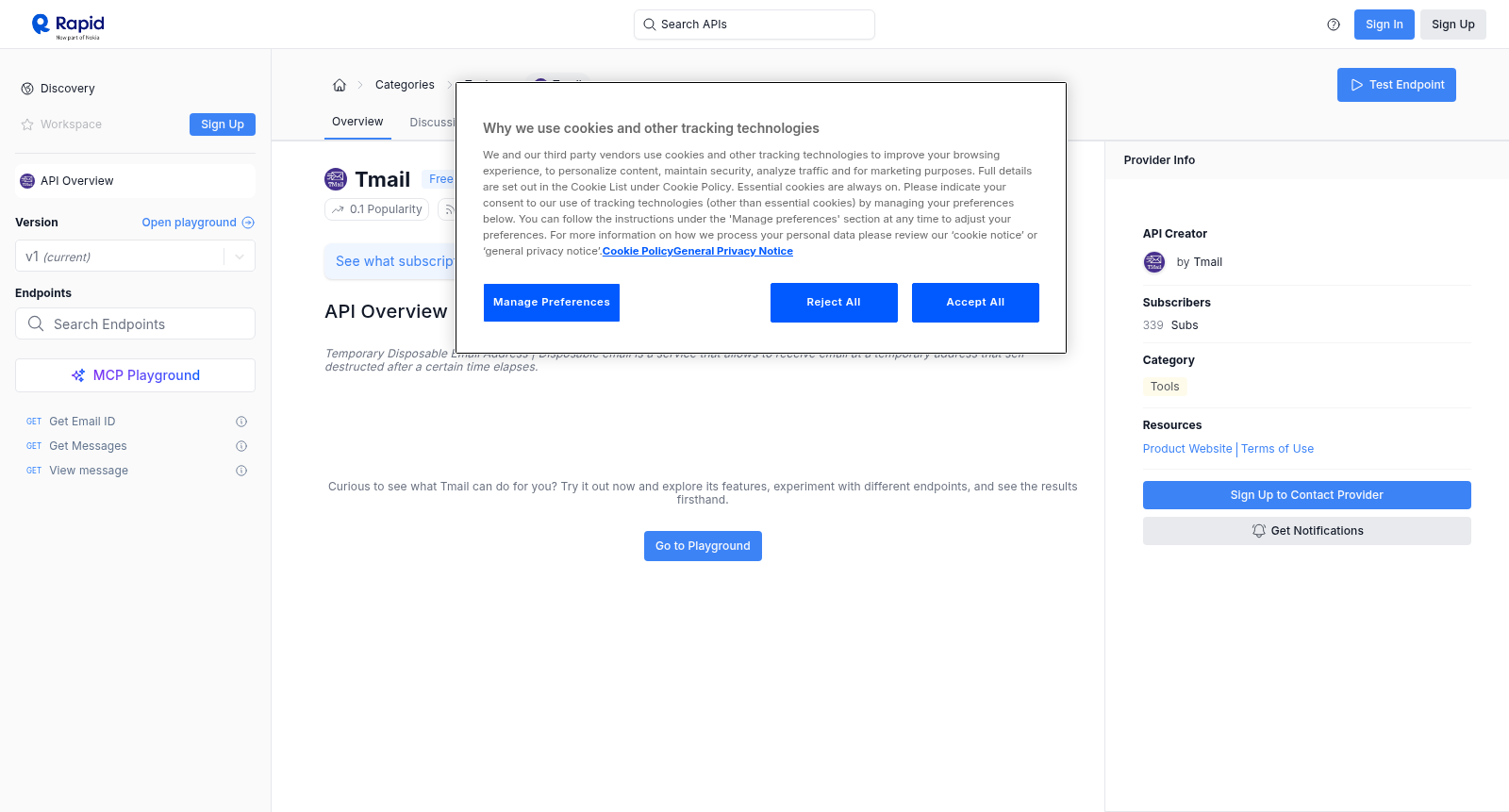Click Test Endpoint button
Screen dimensions: 1509x812
tap(1396, 85)
